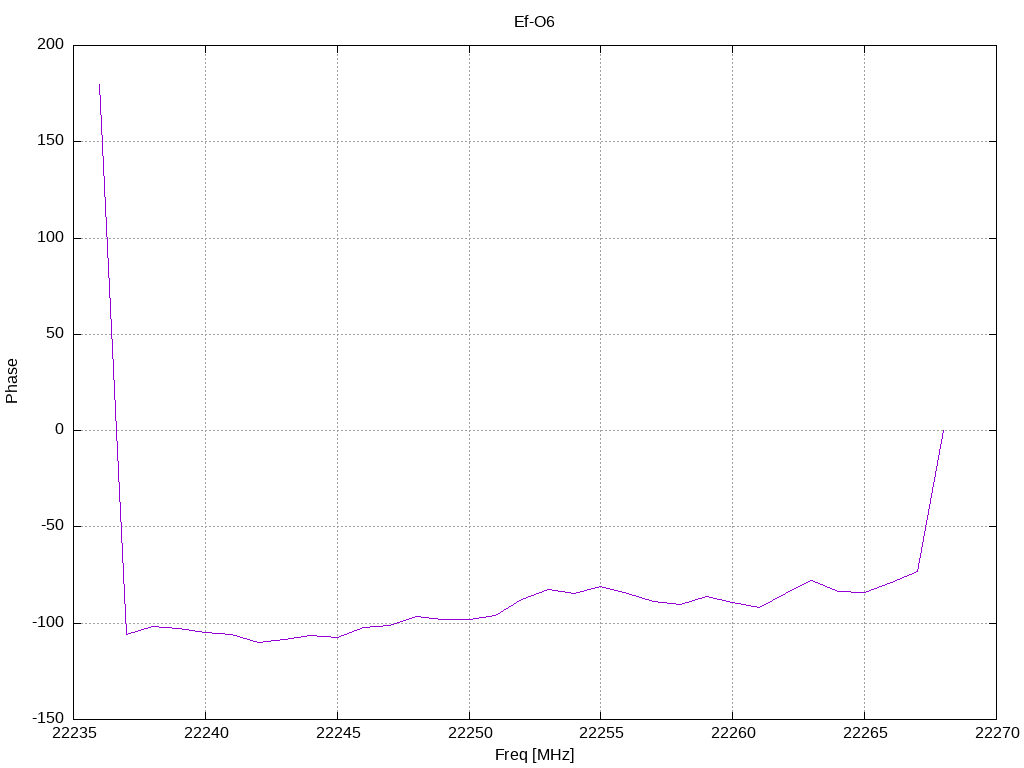The width and height of the screenshot is (1024, 768).
Task: Click x-axis tick label 22240
Action: 206,733
